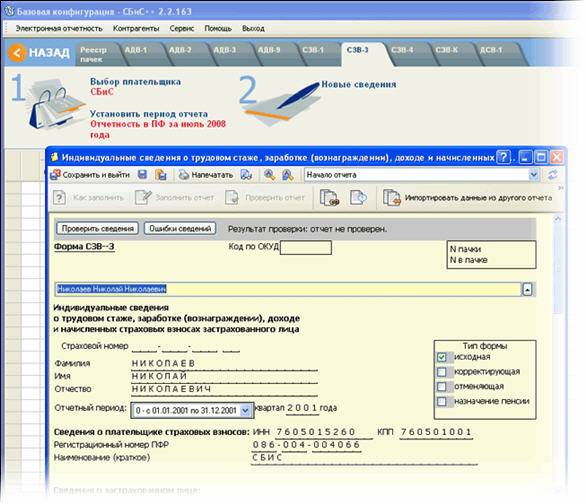Click the Проверить сведения button

(98, 228)
